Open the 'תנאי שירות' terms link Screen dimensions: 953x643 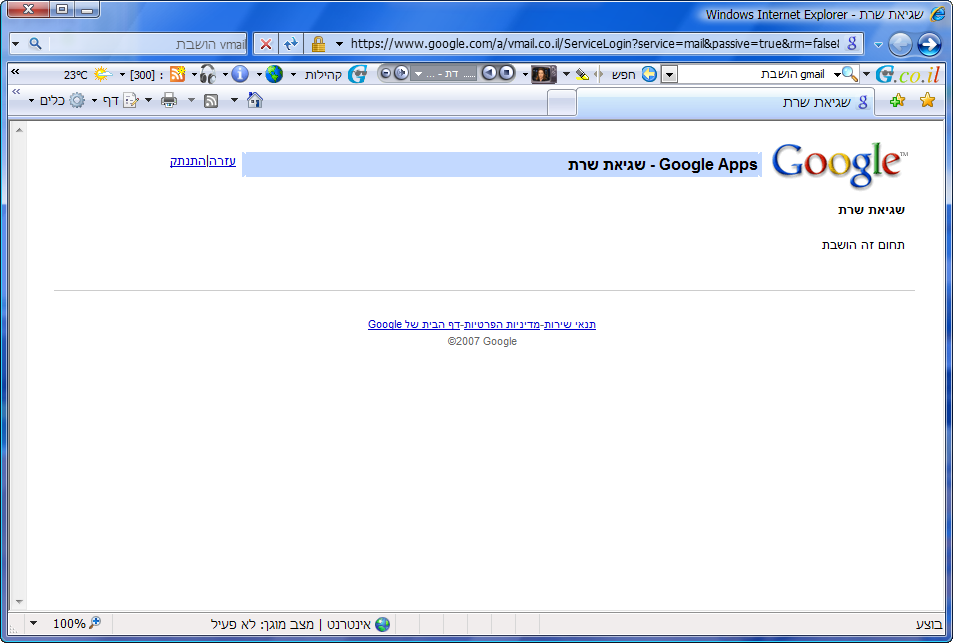click(x=570, y=324)
